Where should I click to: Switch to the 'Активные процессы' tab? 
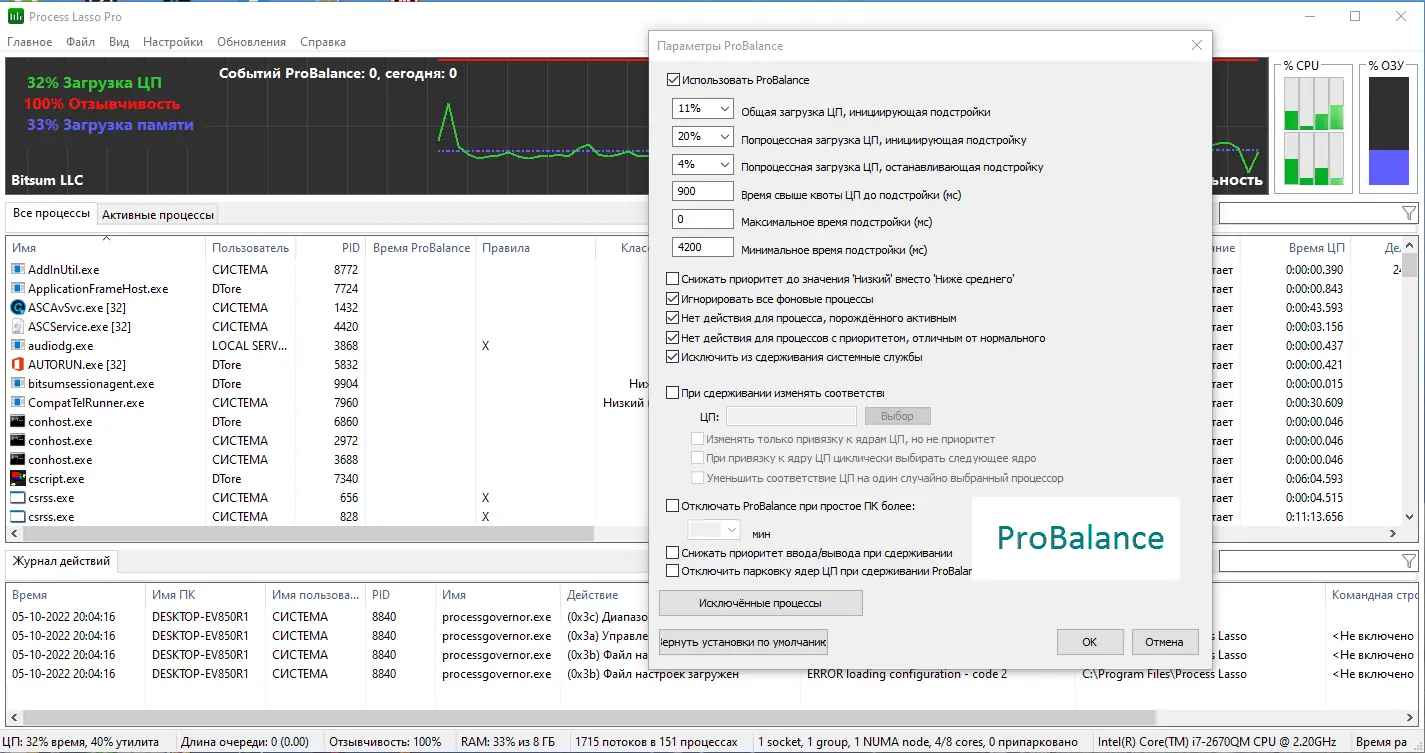pyautogui.click(x=158, y=215)
